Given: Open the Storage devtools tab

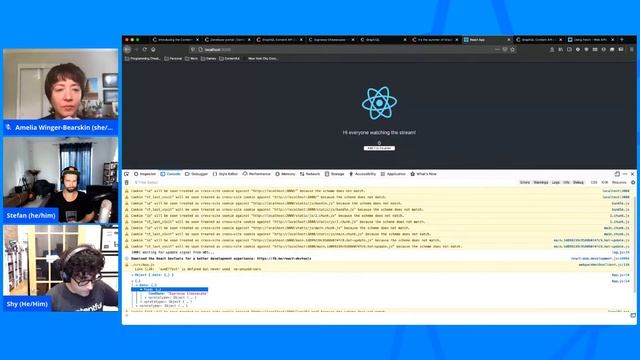Looking at the screenshot, I should coord(334,174).
